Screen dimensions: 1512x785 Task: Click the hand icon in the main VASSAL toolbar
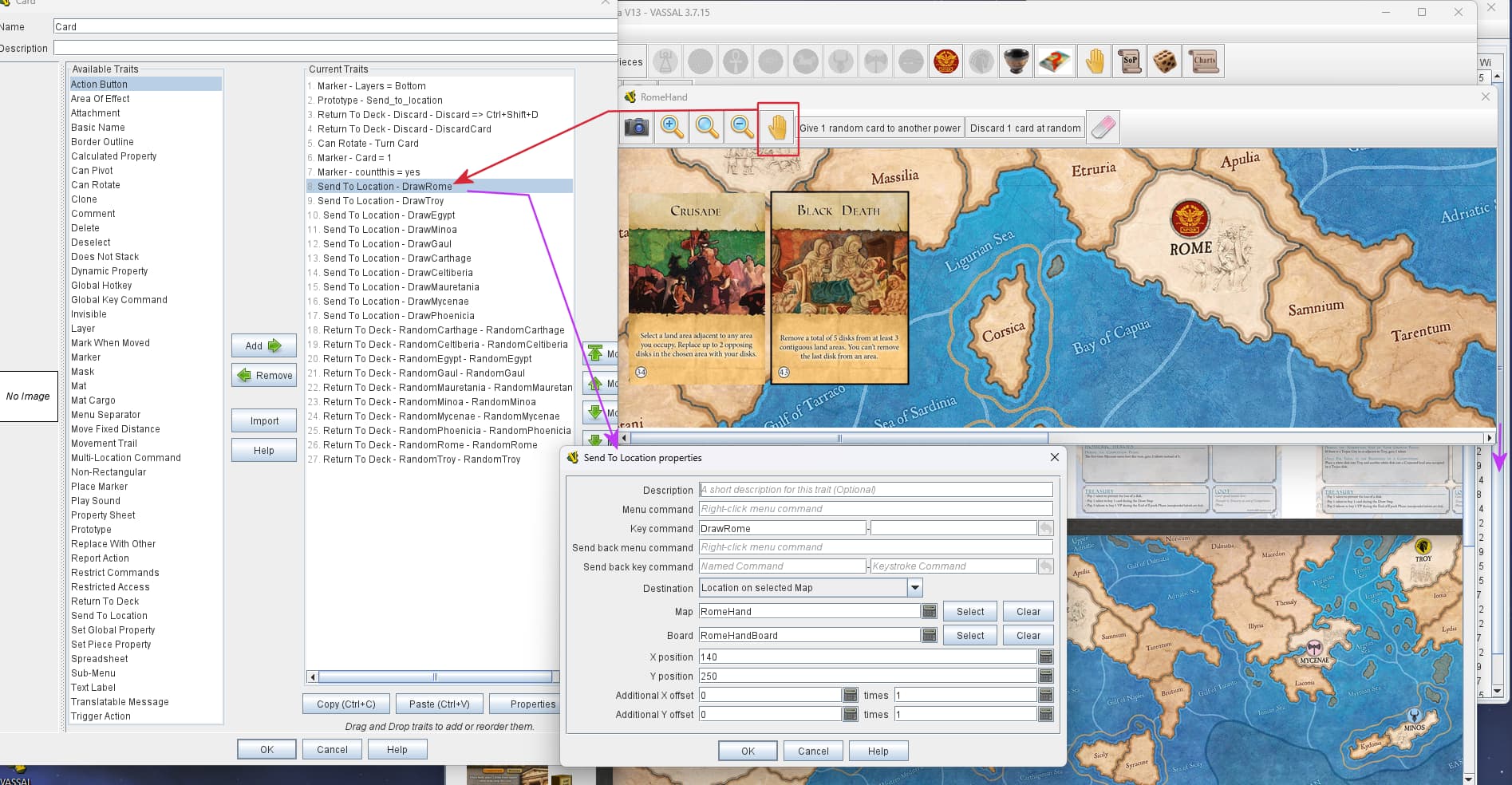click(x=1095, y=61)
